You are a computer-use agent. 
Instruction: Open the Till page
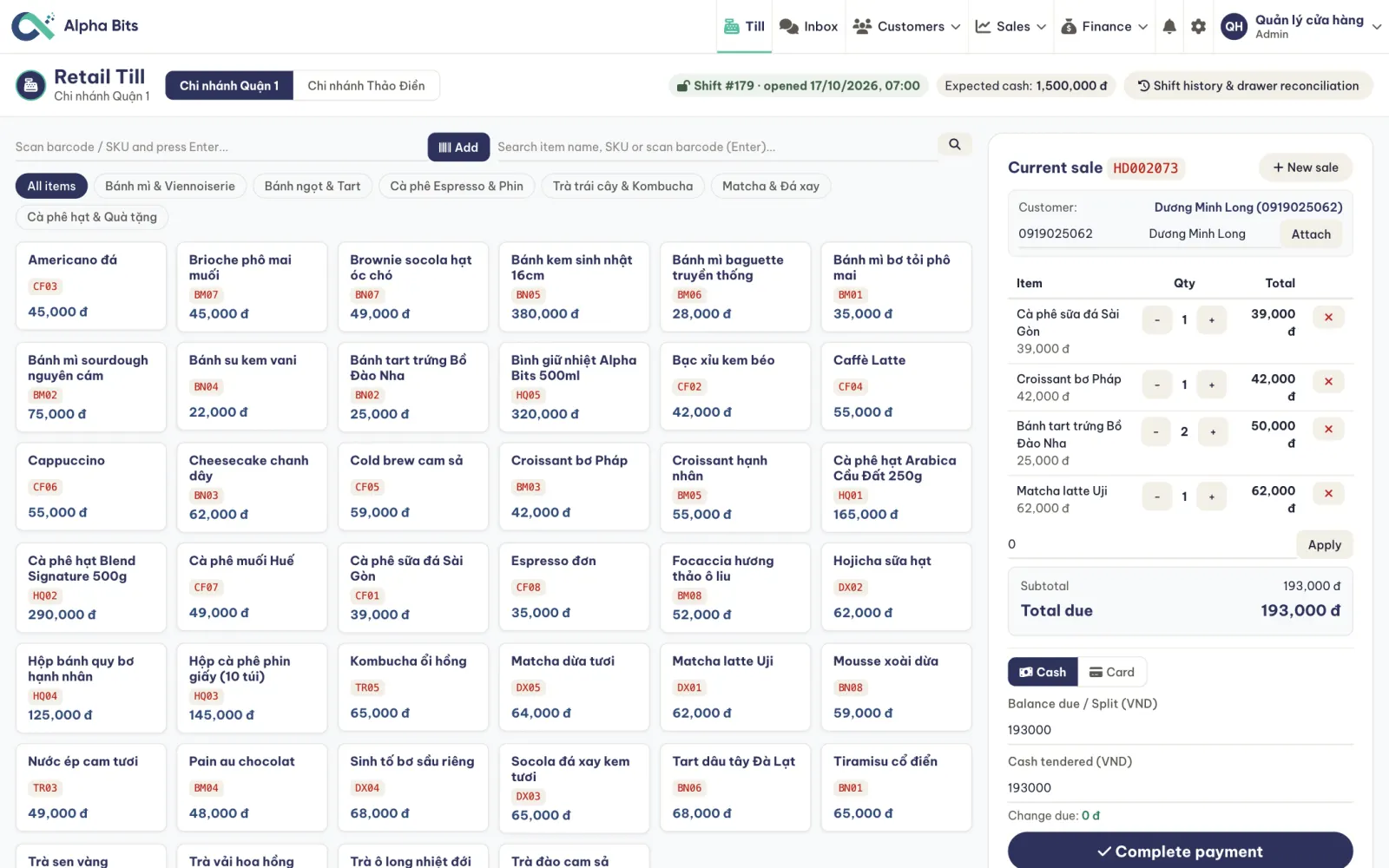[x=744, y=26]
